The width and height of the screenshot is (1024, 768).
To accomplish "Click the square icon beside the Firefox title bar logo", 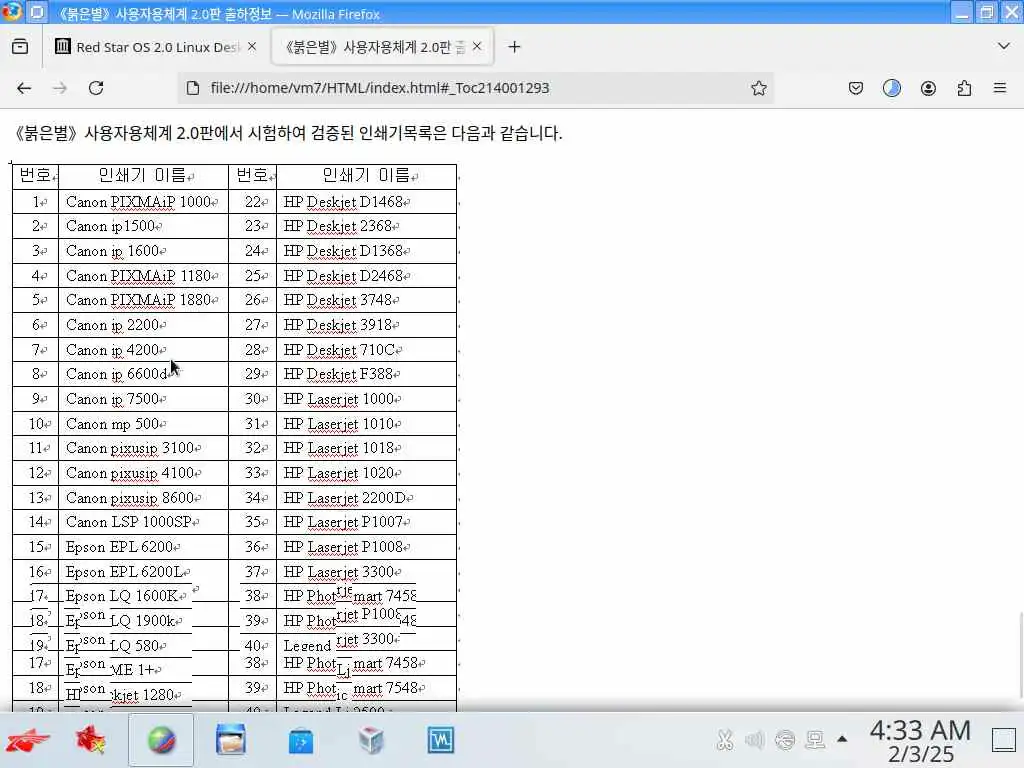I will pos(37,12).
